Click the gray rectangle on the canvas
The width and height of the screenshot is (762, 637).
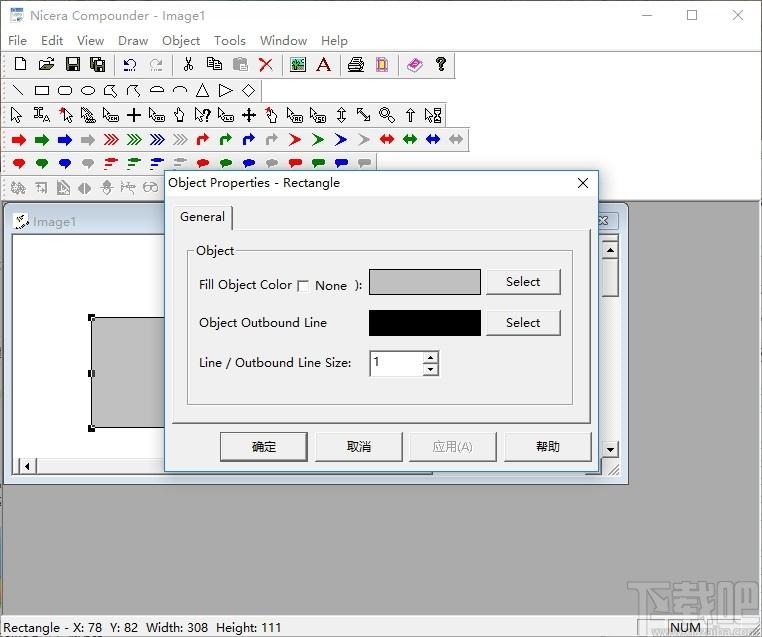128,373
